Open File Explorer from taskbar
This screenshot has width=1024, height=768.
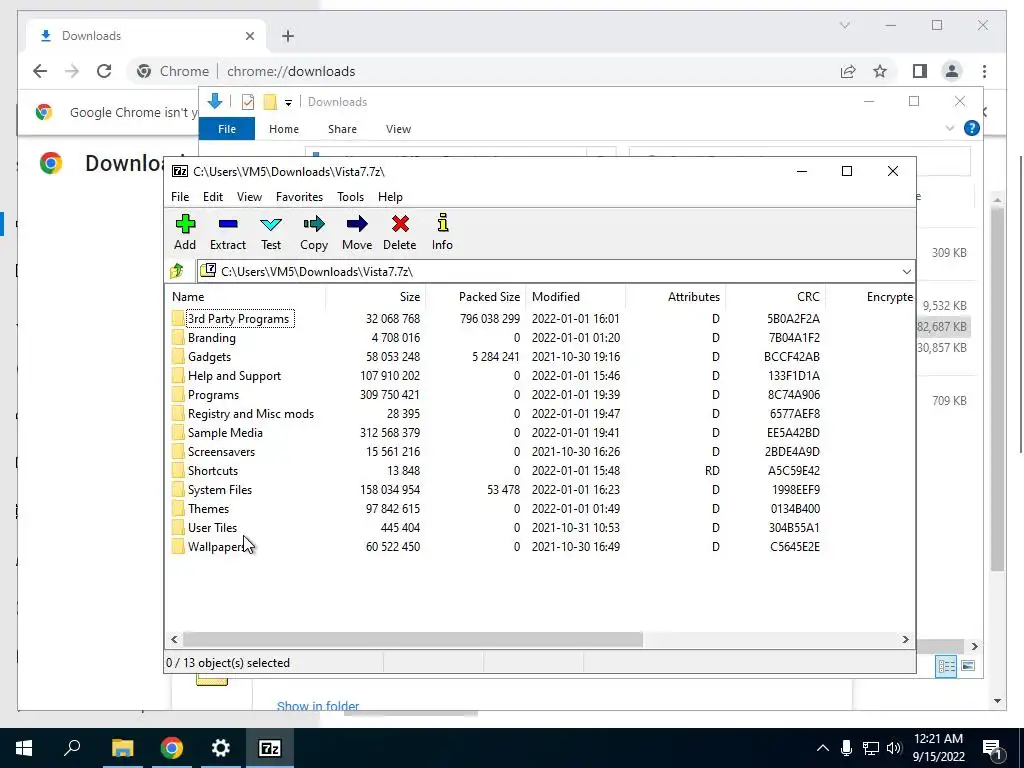122,748
